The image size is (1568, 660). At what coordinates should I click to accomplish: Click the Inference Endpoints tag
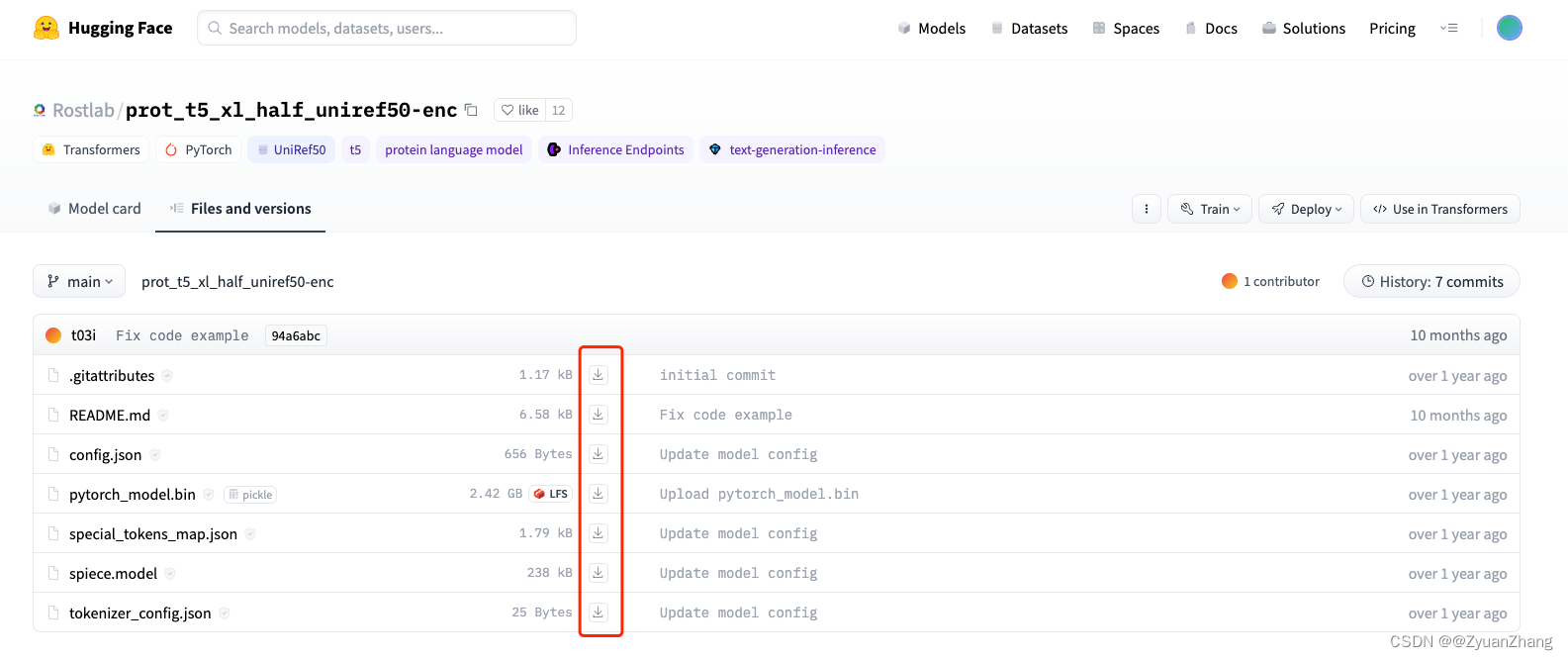615,149
